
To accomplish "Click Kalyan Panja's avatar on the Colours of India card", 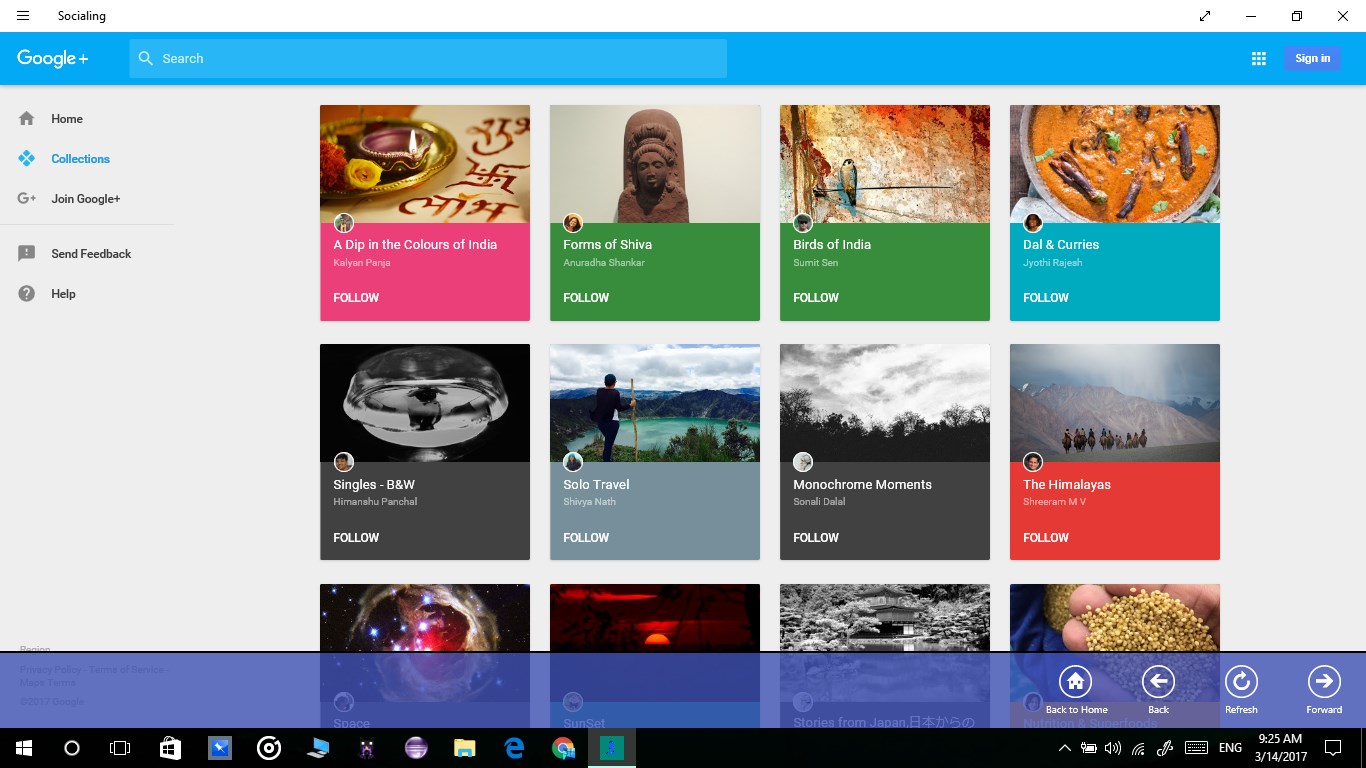I will tap(343, 223).
